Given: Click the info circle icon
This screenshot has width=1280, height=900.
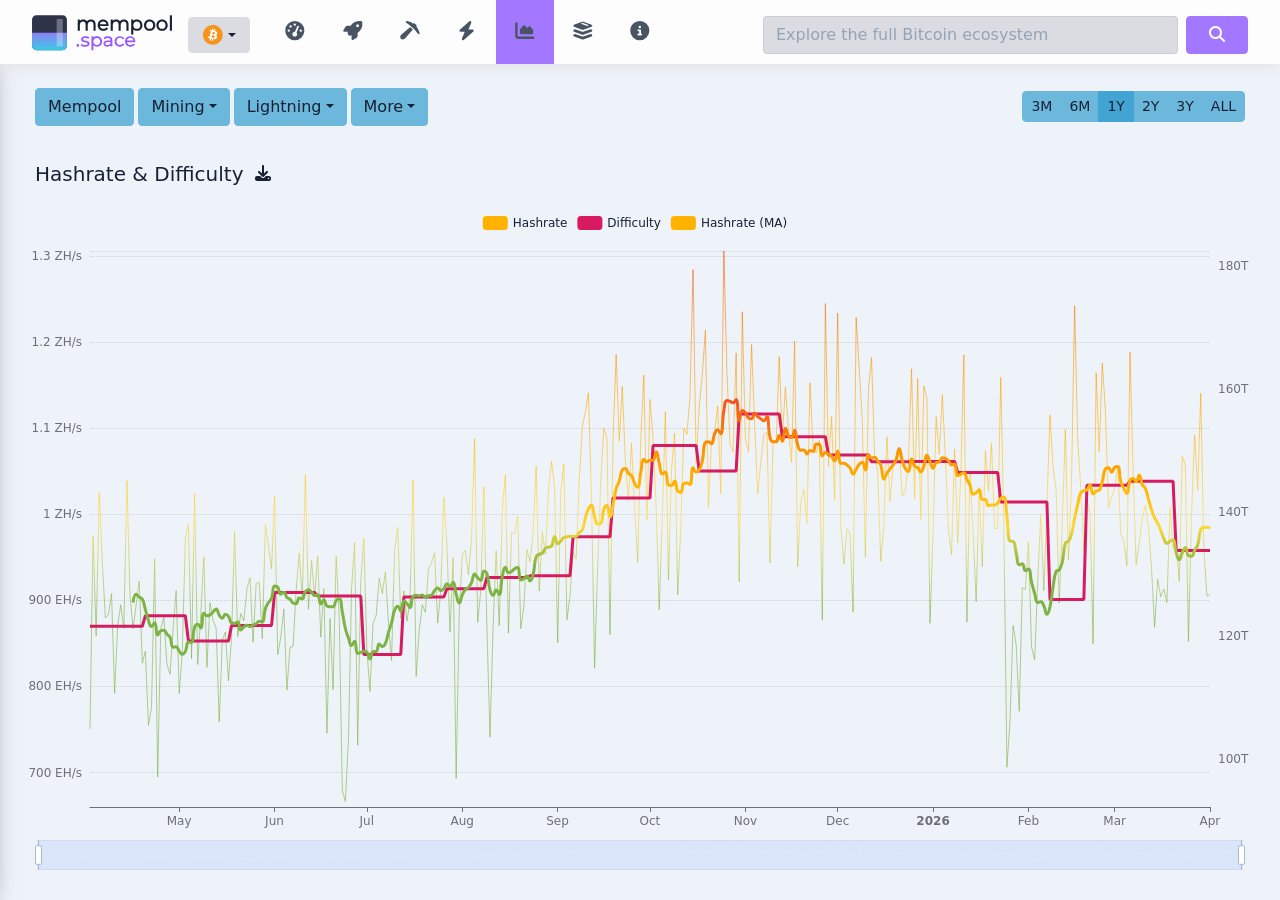Looking at the screenshot, I should point(639,31).
